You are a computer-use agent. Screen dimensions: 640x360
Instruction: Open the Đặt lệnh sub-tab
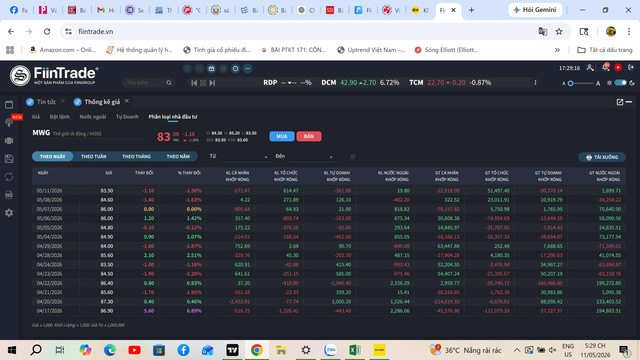60,117
